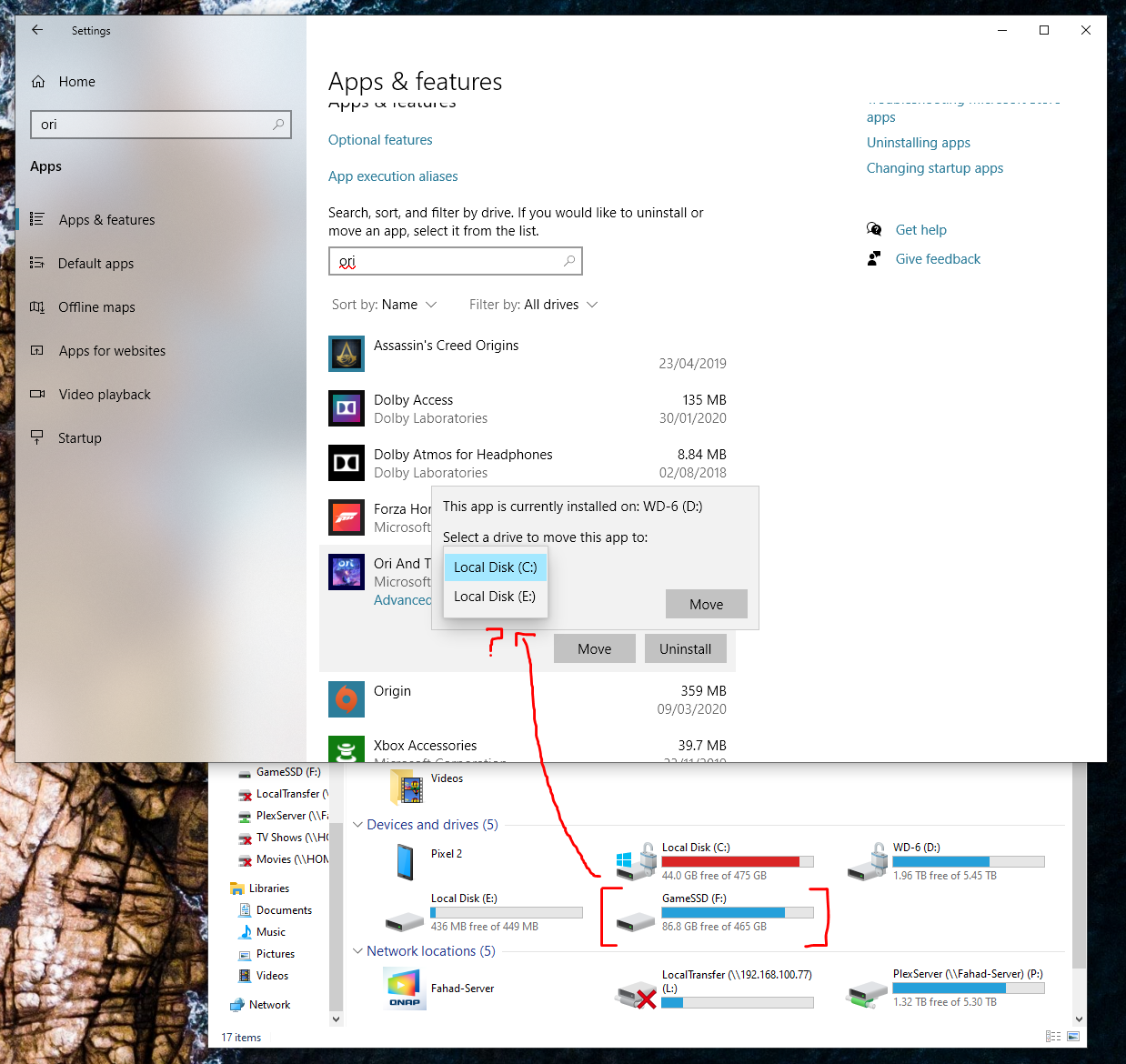Select Documents library in nav tree

tap(275, 910)
